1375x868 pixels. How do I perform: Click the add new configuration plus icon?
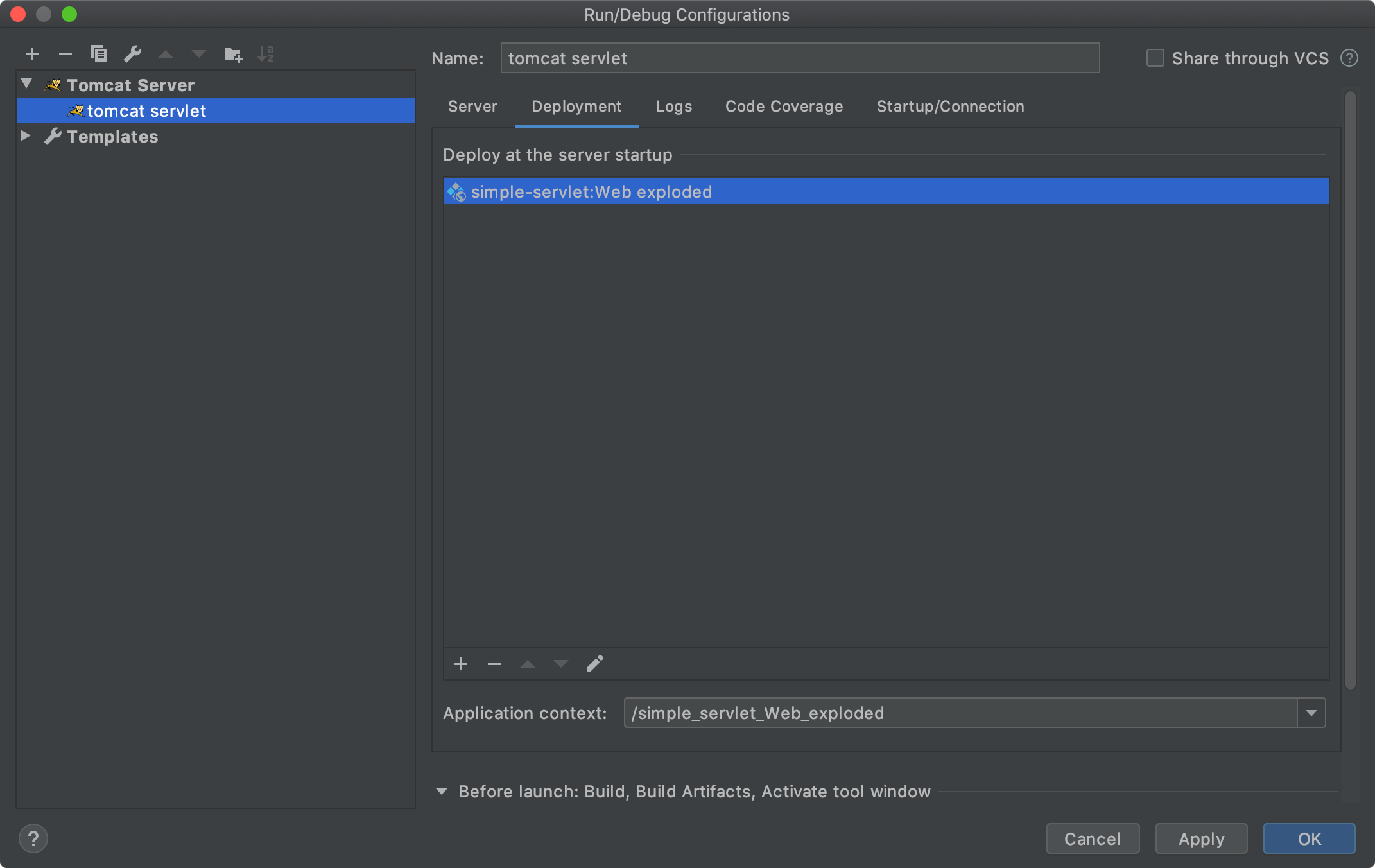click(x=32, y=54)
